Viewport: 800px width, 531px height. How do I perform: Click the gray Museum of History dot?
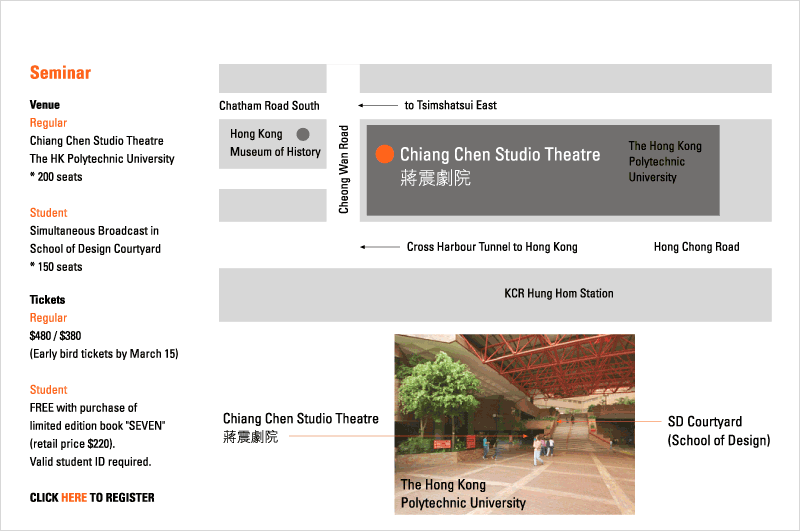pyautogui.click(x=303, y=133)
